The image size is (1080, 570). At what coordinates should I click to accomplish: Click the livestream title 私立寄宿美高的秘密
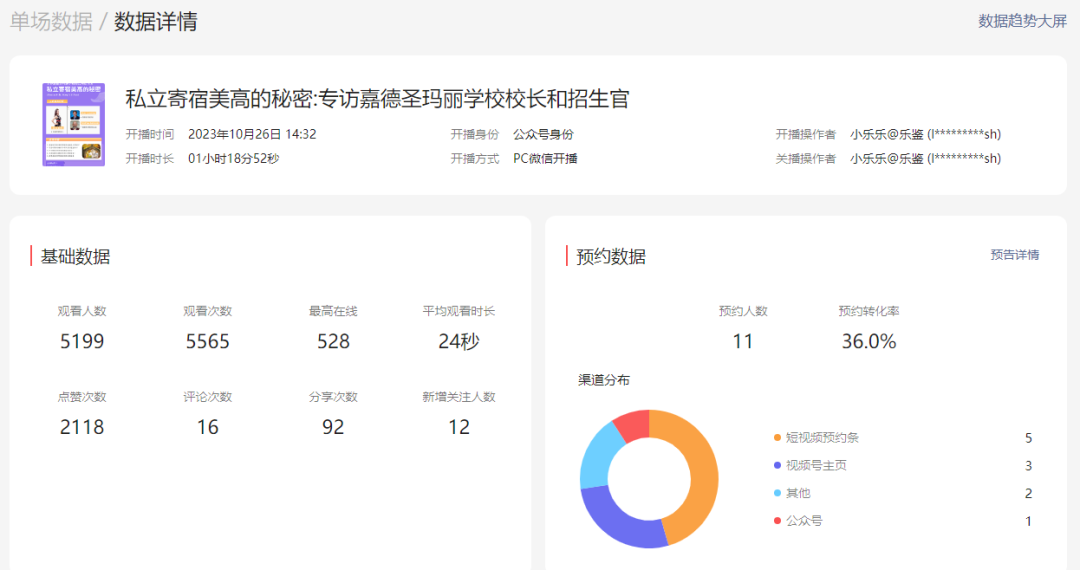pos(377,99)
